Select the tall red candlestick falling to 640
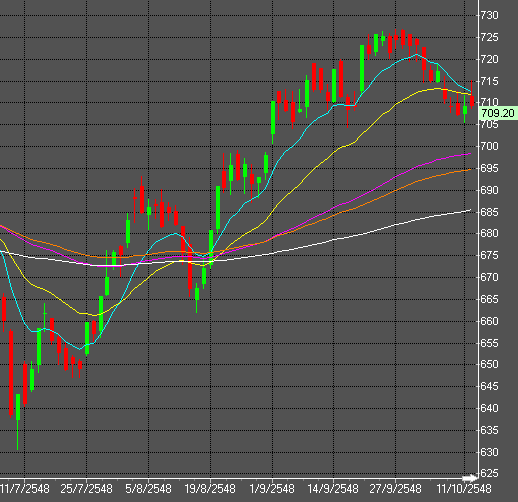518x502 pixels. (11, 373)
